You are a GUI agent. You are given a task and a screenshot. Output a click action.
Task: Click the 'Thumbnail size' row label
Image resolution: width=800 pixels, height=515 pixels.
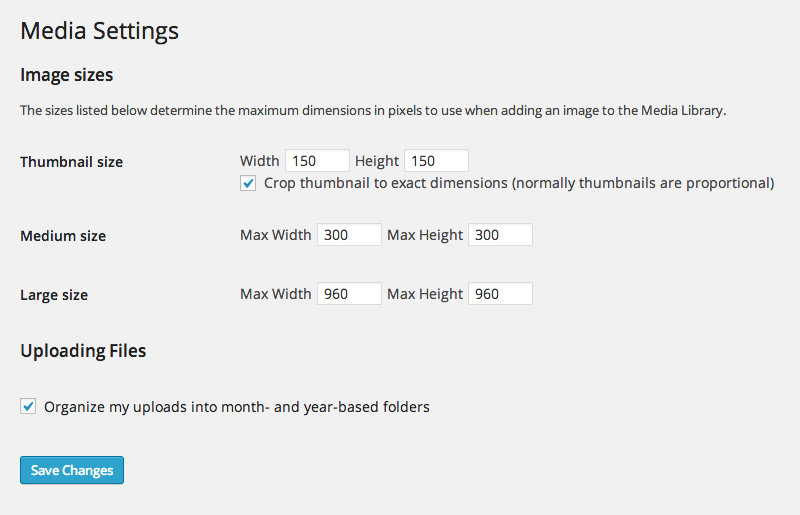coord(72,162)
